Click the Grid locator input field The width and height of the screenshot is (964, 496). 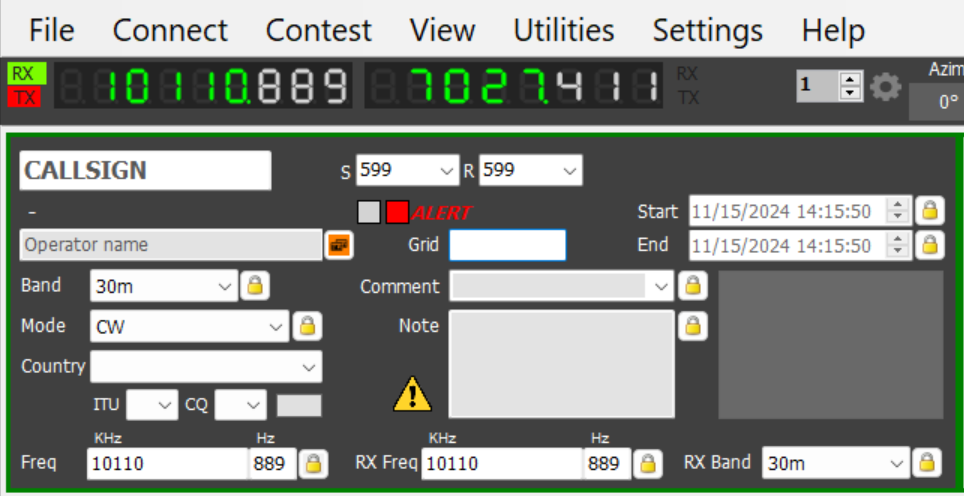click(x=508, y=245)
